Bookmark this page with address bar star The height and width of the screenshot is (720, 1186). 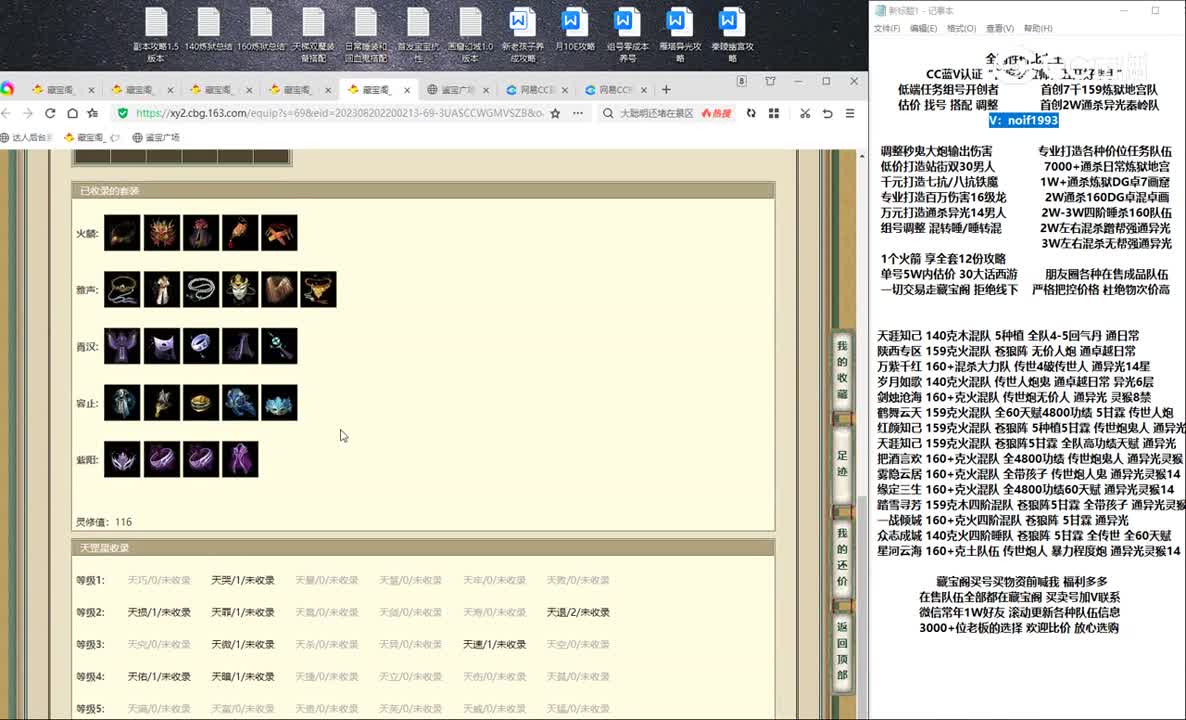point(555,113)
